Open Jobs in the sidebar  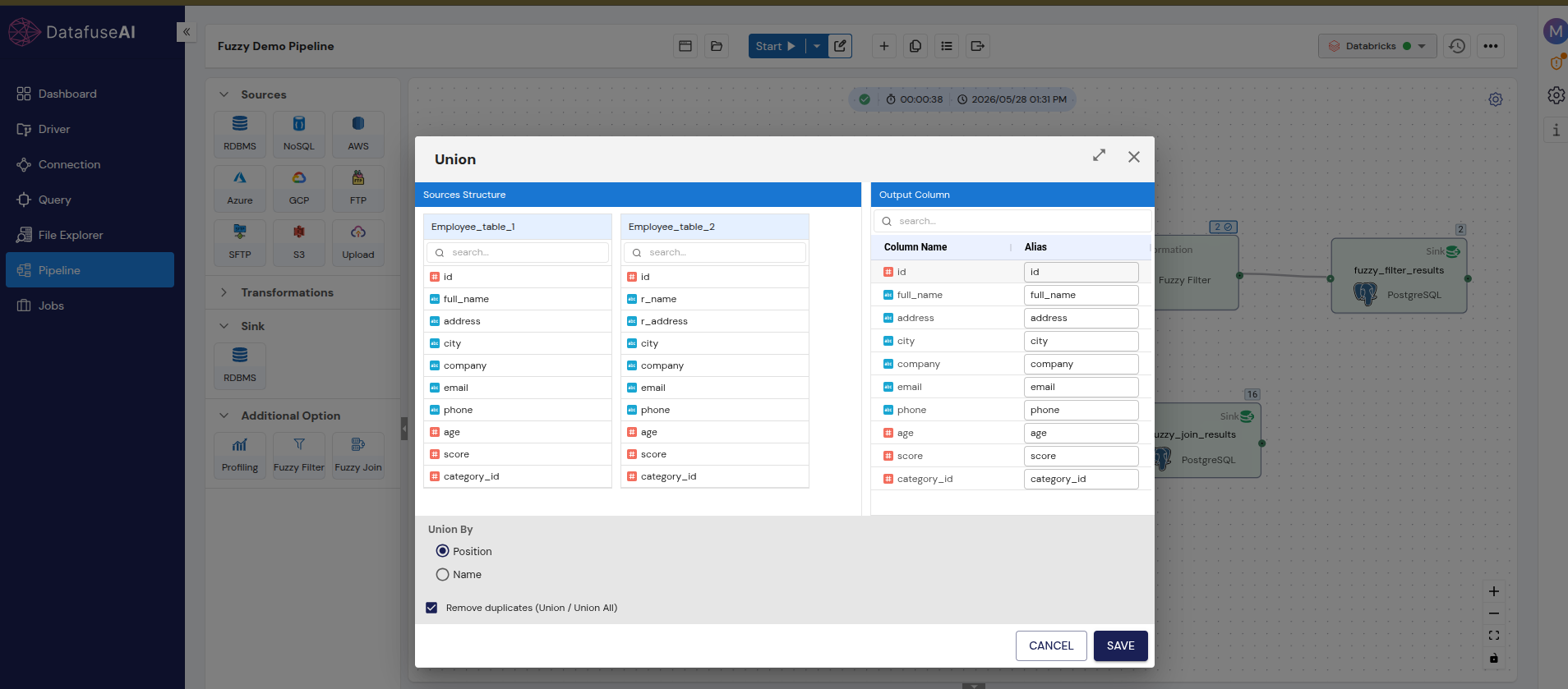(x=89, y=305)
